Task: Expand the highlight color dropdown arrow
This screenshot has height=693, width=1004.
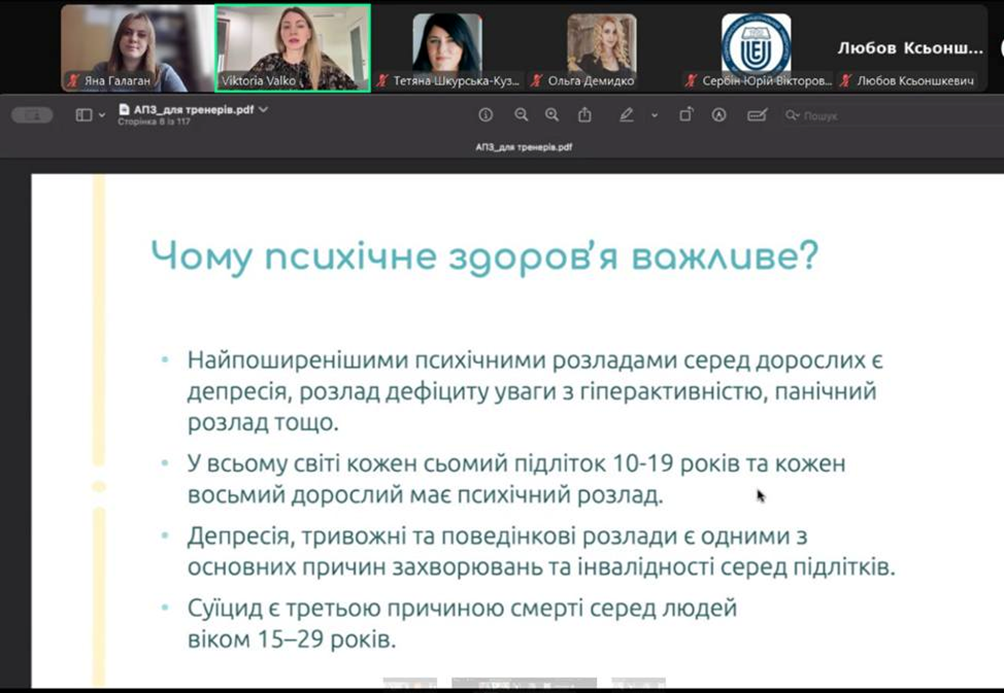Action: pos(654,116)
